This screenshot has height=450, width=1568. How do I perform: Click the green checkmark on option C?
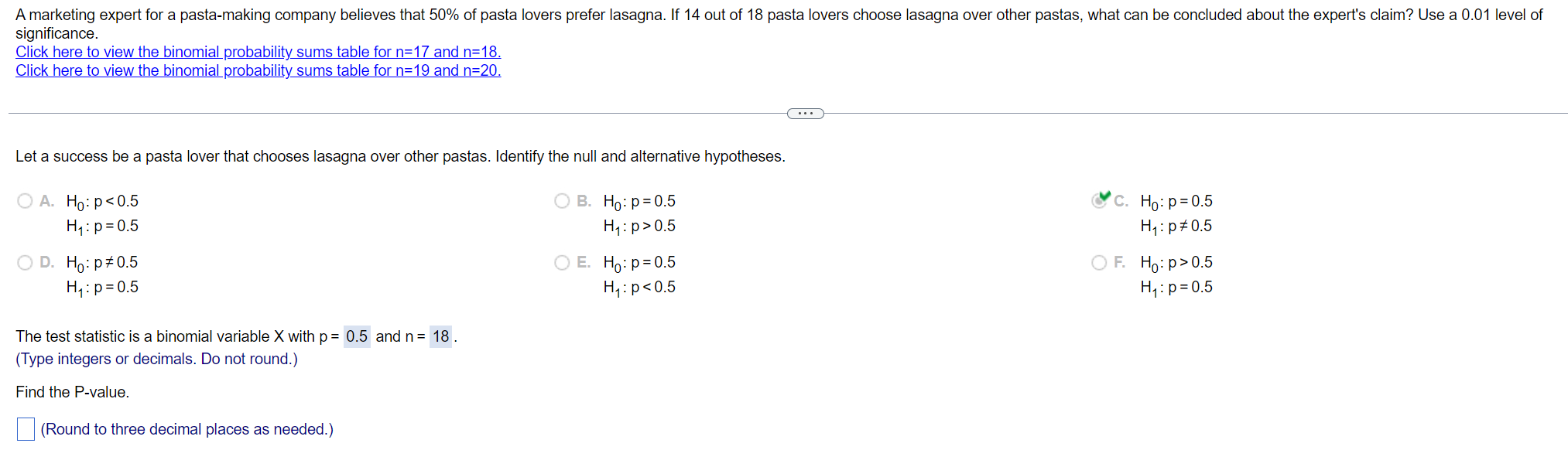click(x=1104, y=198)
